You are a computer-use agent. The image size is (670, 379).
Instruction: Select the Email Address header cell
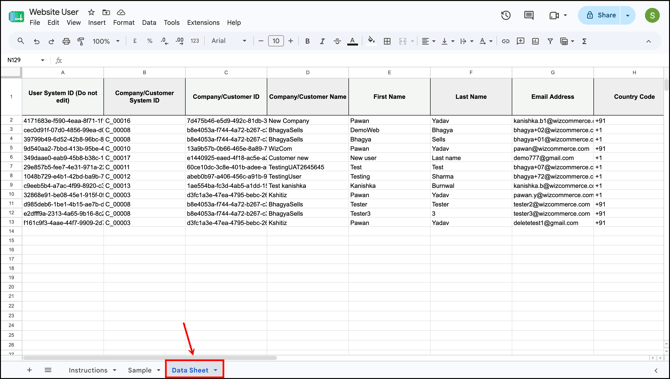(x=552, y=97)
